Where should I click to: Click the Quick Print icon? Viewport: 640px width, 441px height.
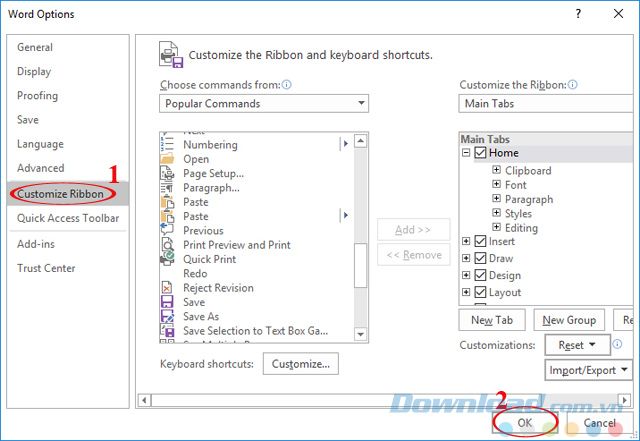coord(167,259)
